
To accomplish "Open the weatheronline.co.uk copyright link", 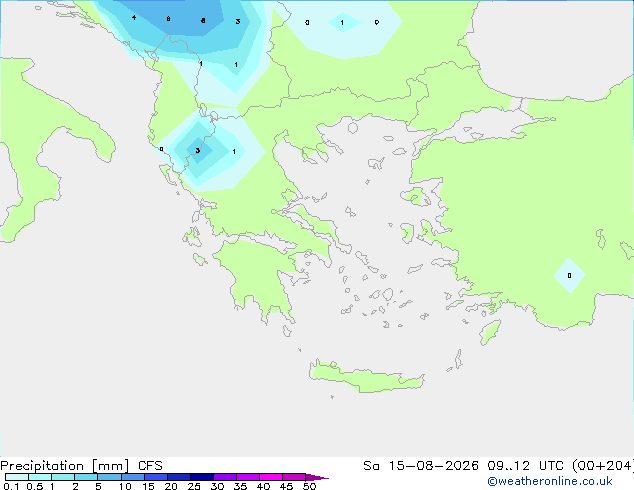I will 550,481.
